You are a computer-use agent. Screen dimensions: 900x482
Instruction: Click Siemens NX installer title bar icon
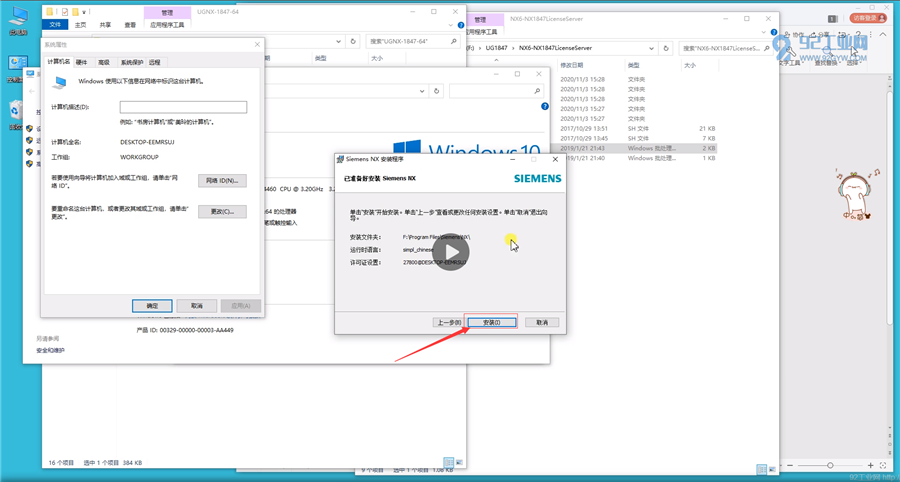[x=341, y=159]
